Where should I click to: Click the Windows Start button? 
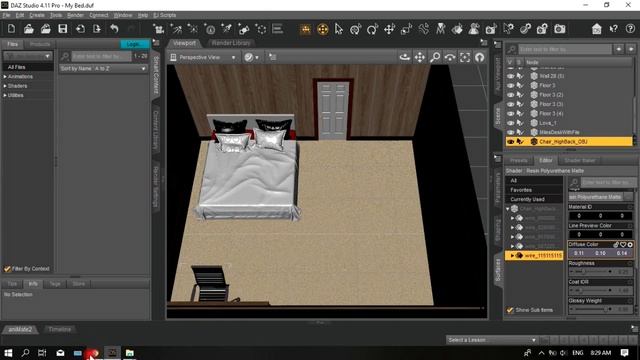tap(8, 353)
